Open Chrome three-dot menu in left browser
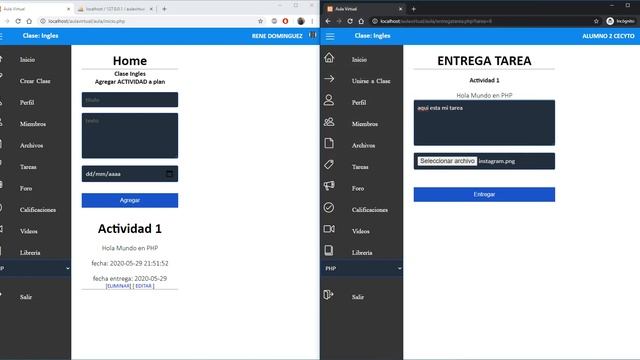640x360 pixels. (x=312, y=21)
